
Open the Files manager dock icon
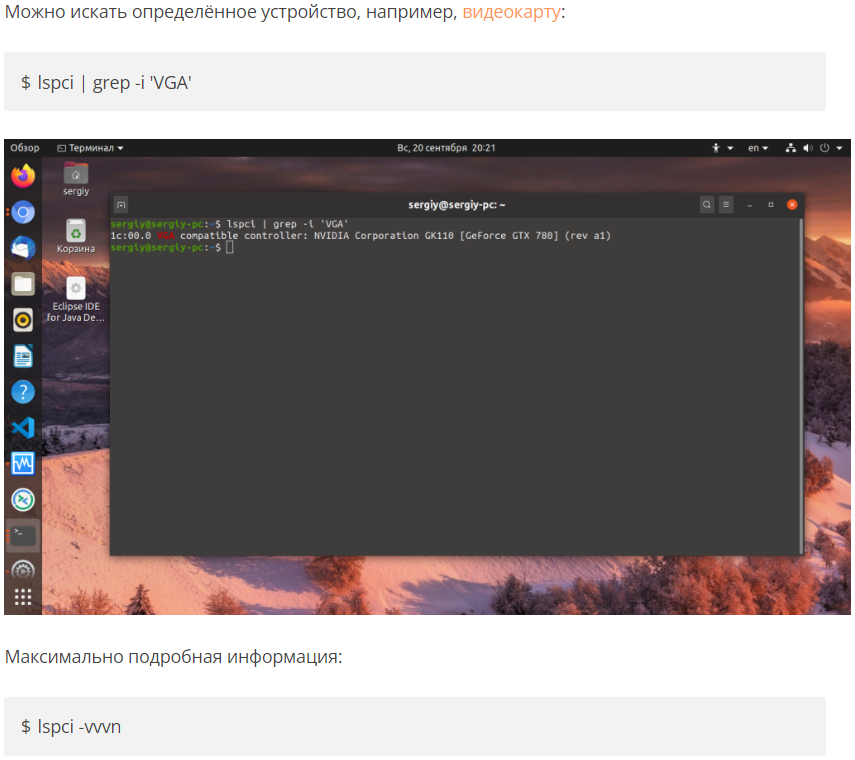23,284
